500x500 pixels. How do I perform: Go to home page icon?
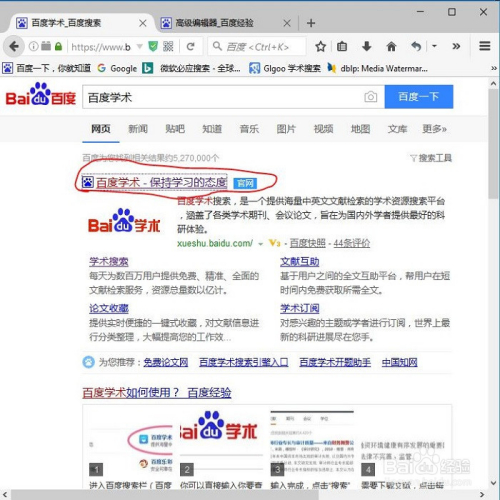(391, 46)
